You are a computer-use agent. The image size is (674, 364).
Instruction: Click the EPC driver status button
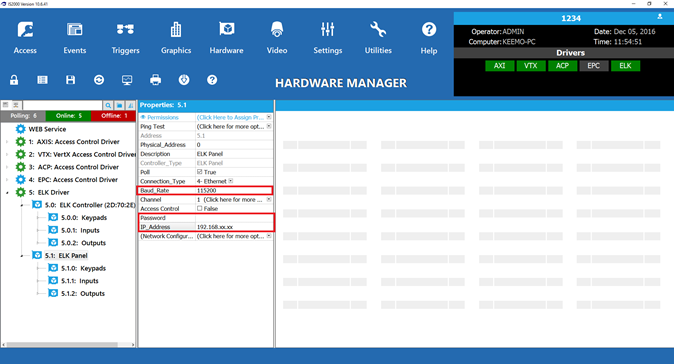(594, 66)
